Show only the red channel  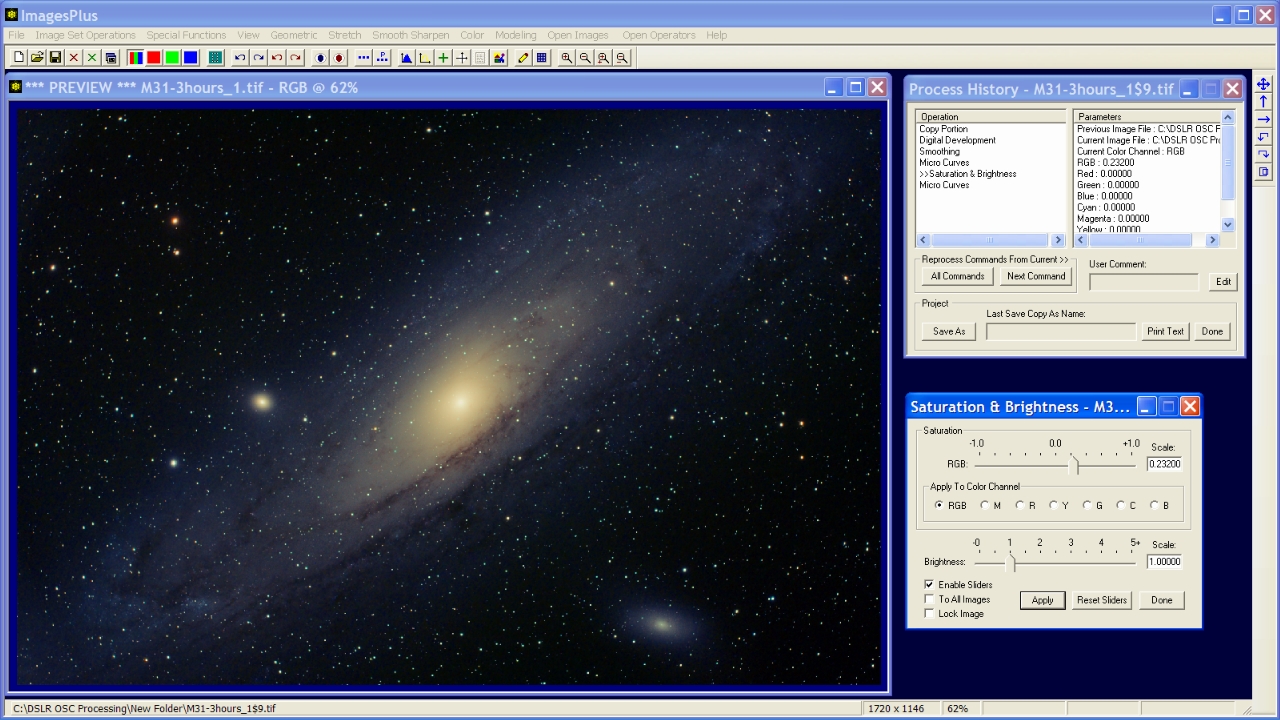pos(154,58)
